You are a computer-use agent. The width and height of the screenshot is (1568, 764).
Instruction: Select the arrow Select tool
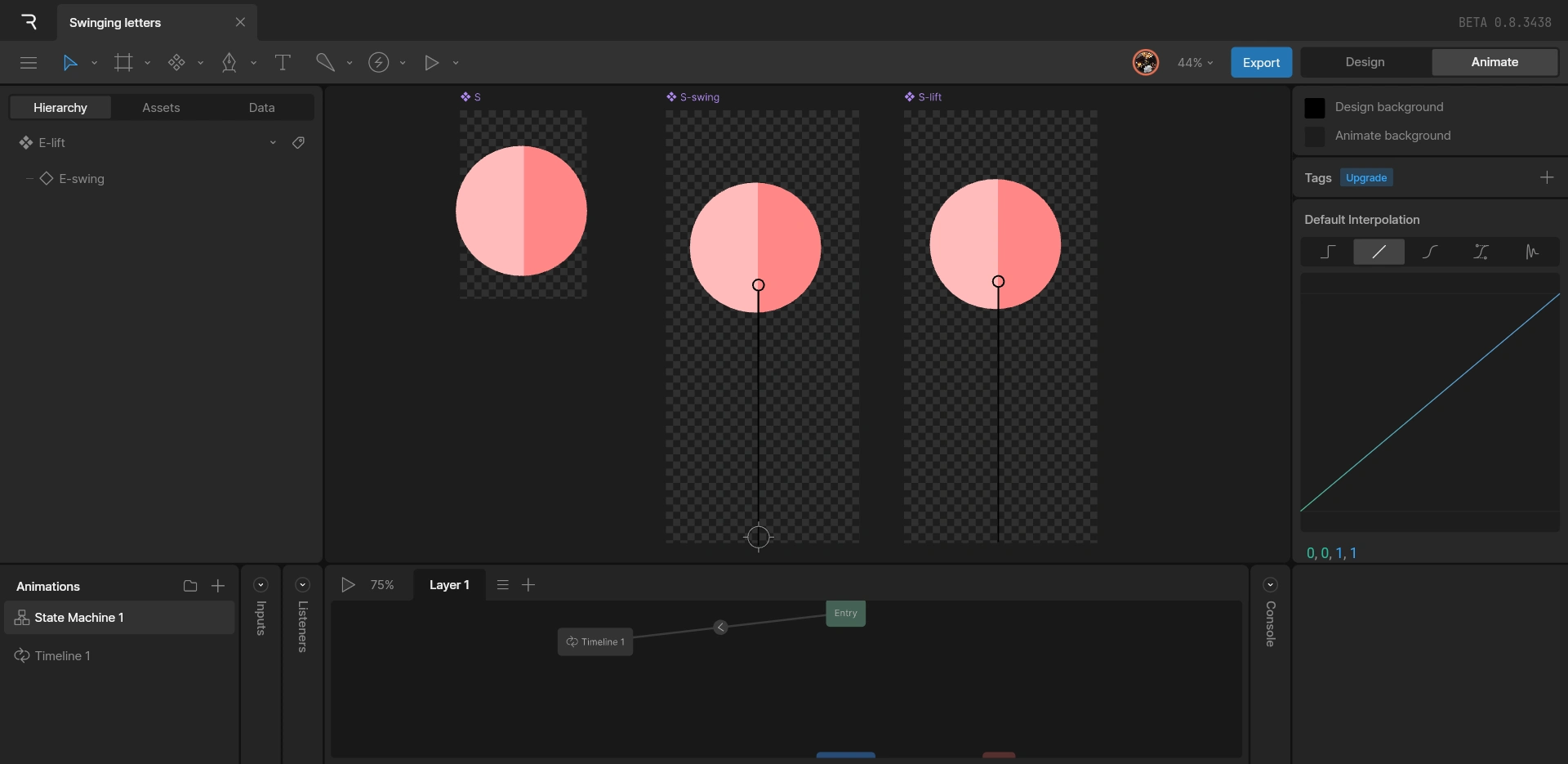tap(70, 63)
